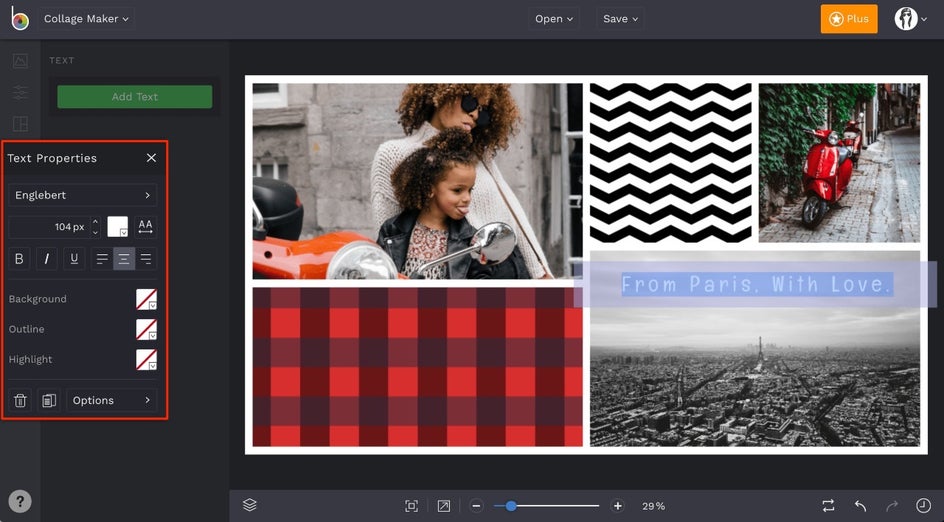This screenshot has height=522, width=944.
Task: Open the help question mark icon
Action: 20,502
